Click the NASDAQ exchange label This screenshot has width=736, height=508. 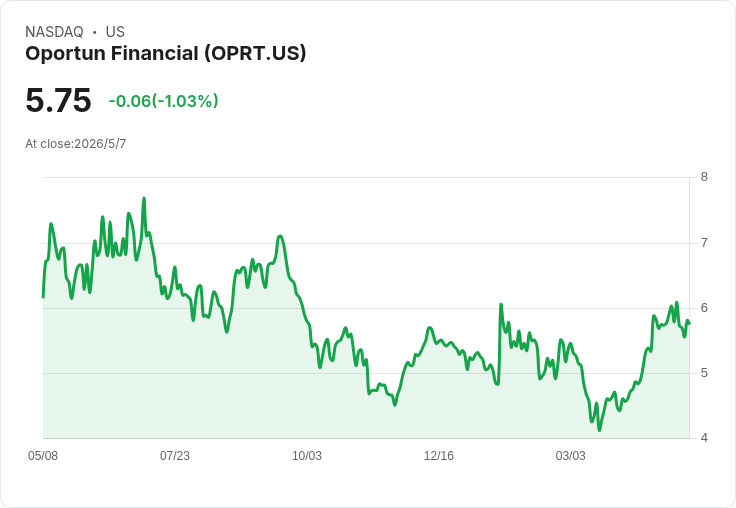54,32
